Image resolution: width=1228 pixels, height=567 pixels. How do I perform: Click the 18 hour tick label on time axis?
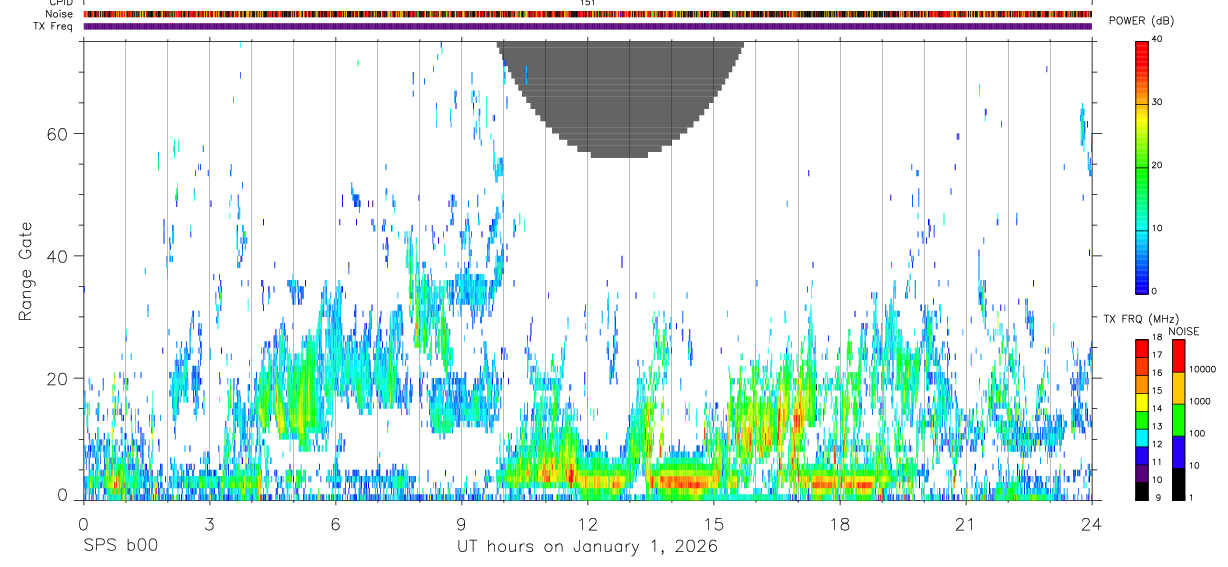point(839,523)
